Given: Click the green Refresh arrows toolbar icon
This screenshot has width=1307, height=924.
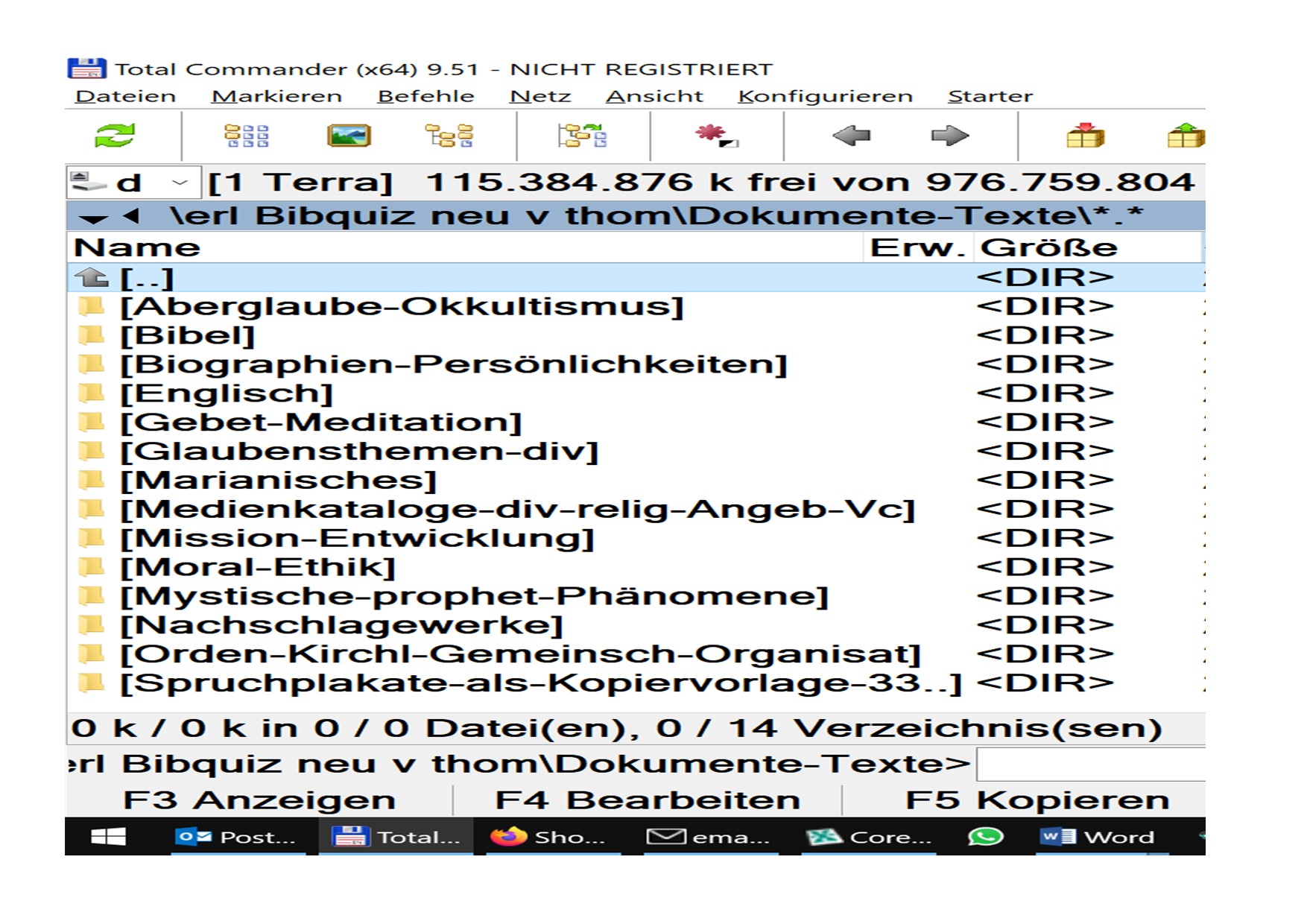Looking at the screenshot, I should (115, 136).
